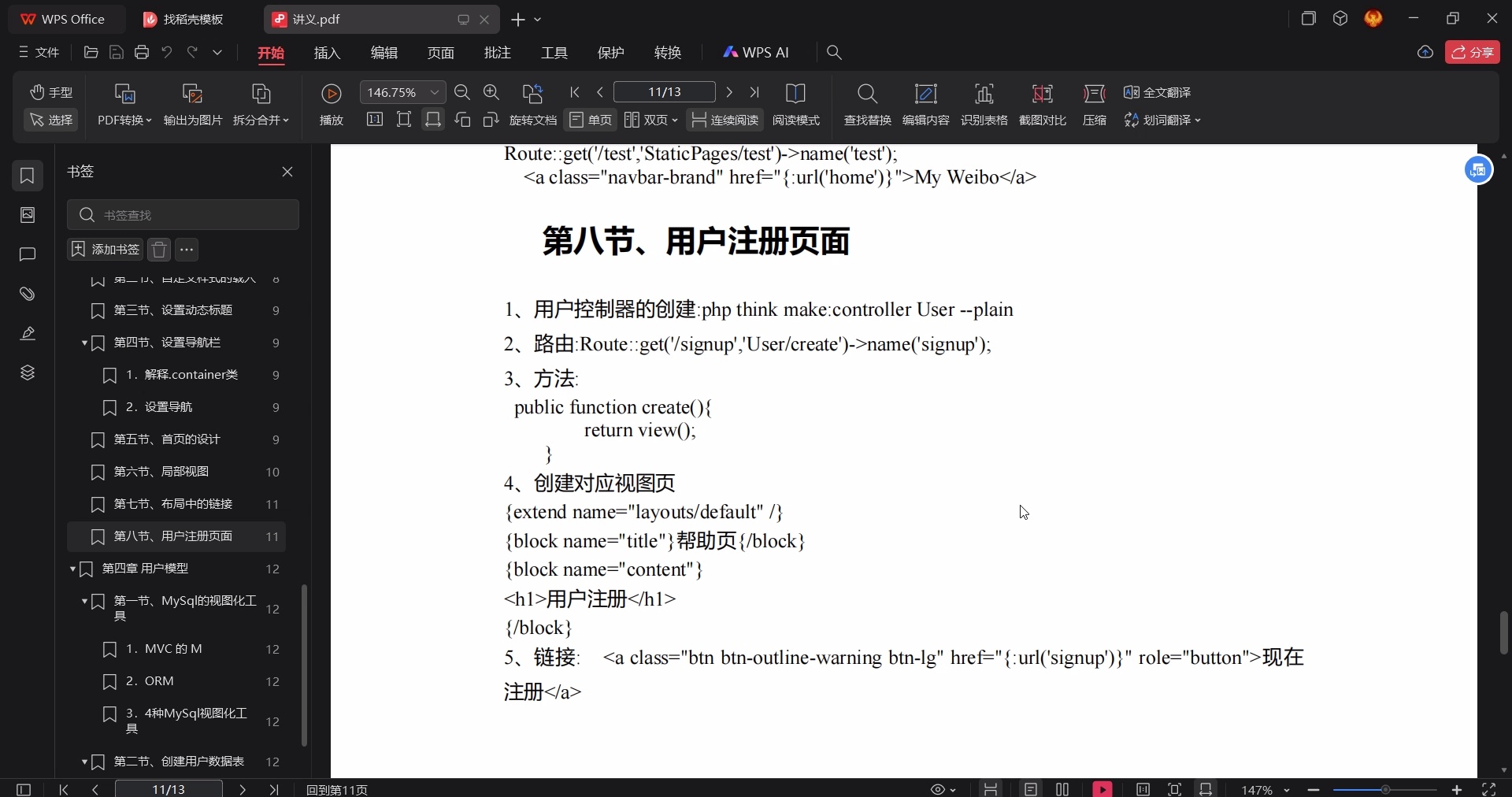
Task: Click inside the bookmark search field
Action: [183, 214]
